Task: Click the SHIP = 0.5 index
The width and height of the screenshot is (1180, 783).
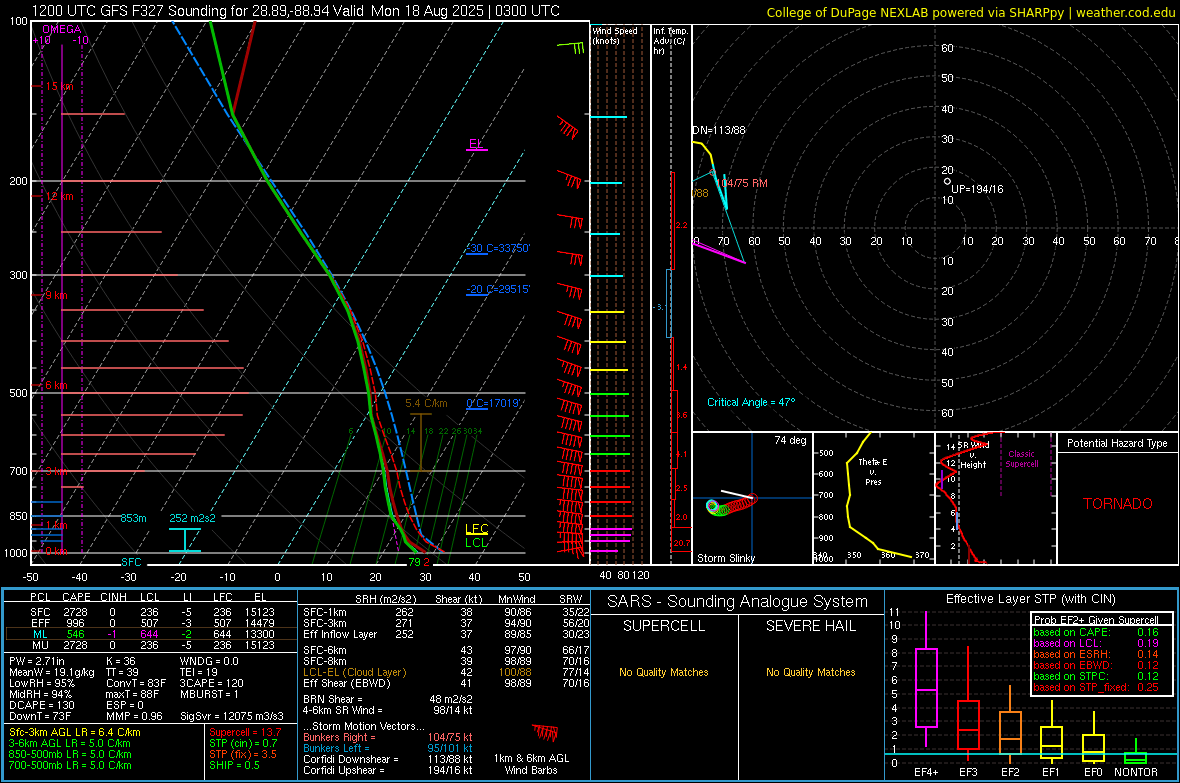Action: [234, 766]
